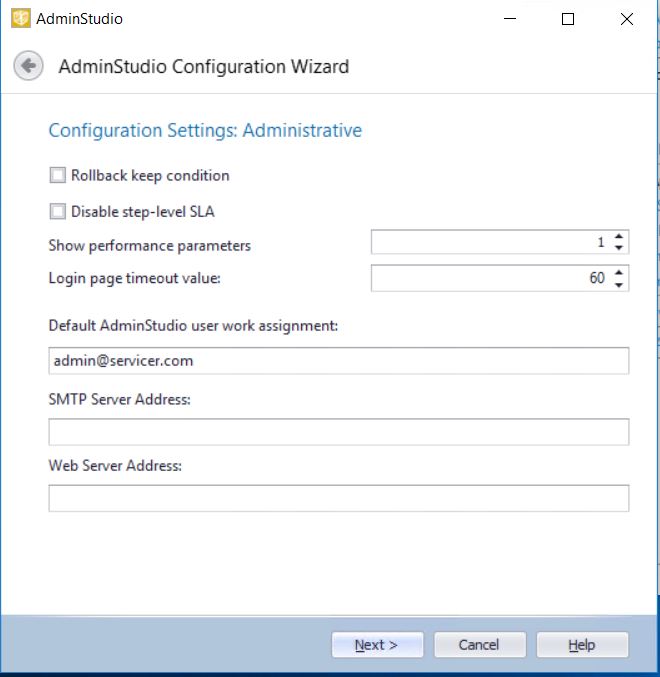The height and width of the screenshot is (677, 660).
Task: Click the back arrow button in wizard header
Action: point(28,66)
